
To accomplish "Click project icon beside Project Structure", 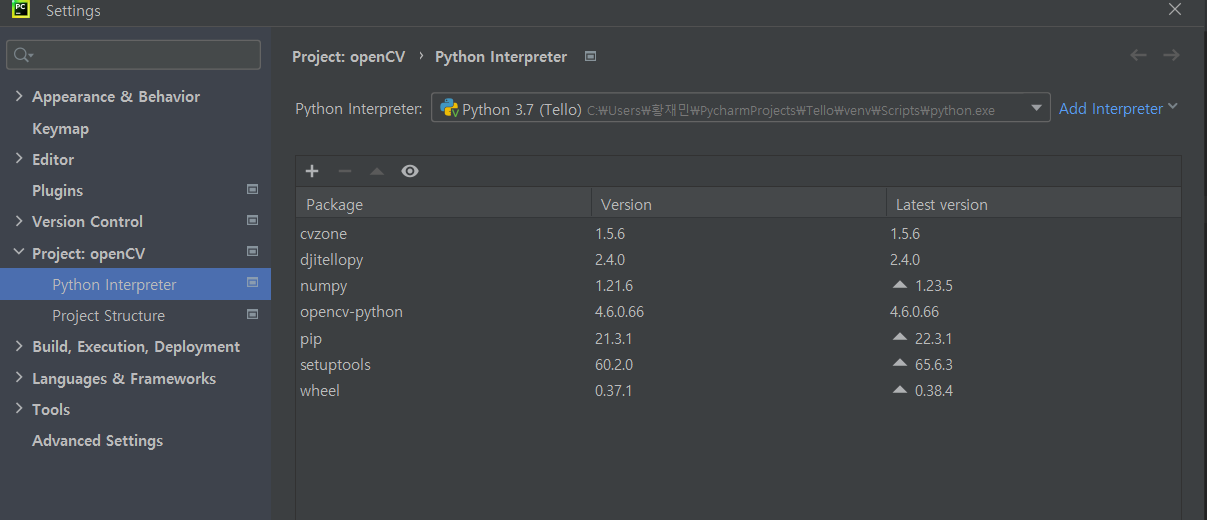I will click(x=252, y=314).
